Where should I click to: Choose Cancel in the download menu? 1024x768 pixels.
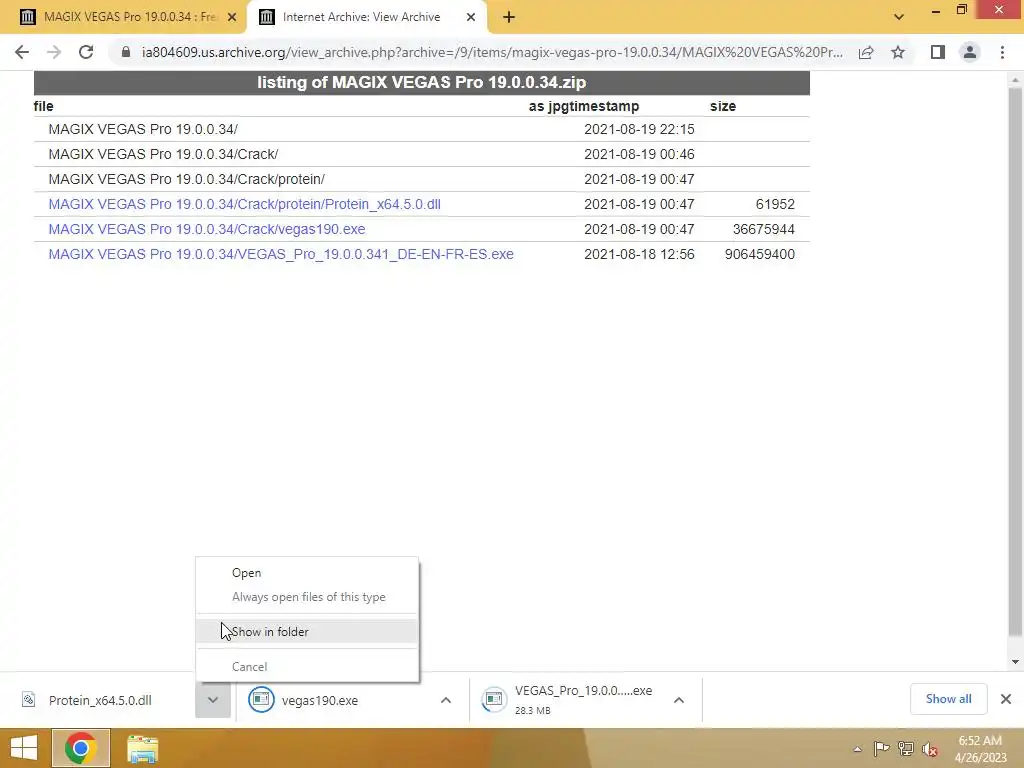307,667
